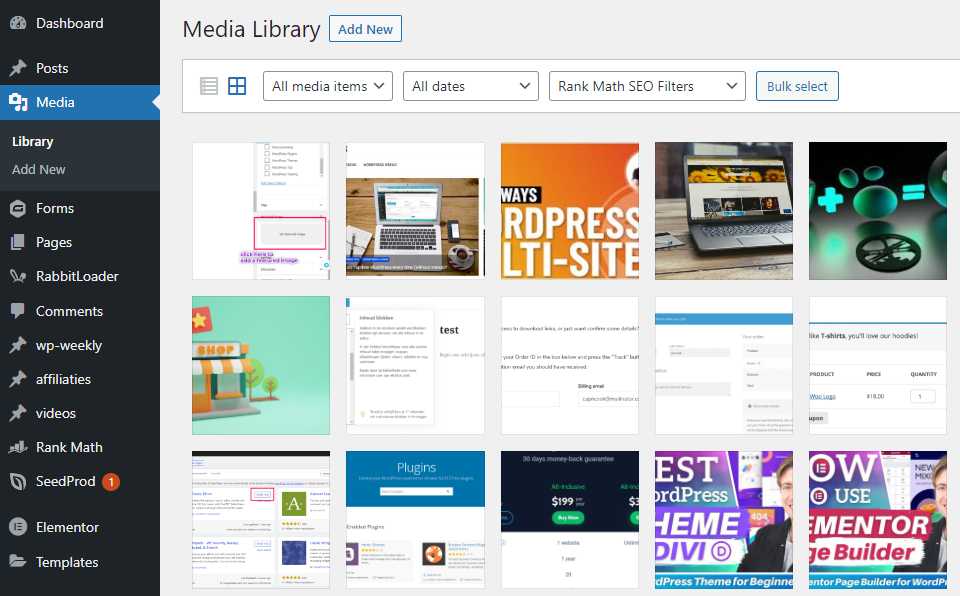This screenshot has height=596, width=960.
Task: Click the videos pushpin icon
Action: pyautogui.click(x=18, y=413)
